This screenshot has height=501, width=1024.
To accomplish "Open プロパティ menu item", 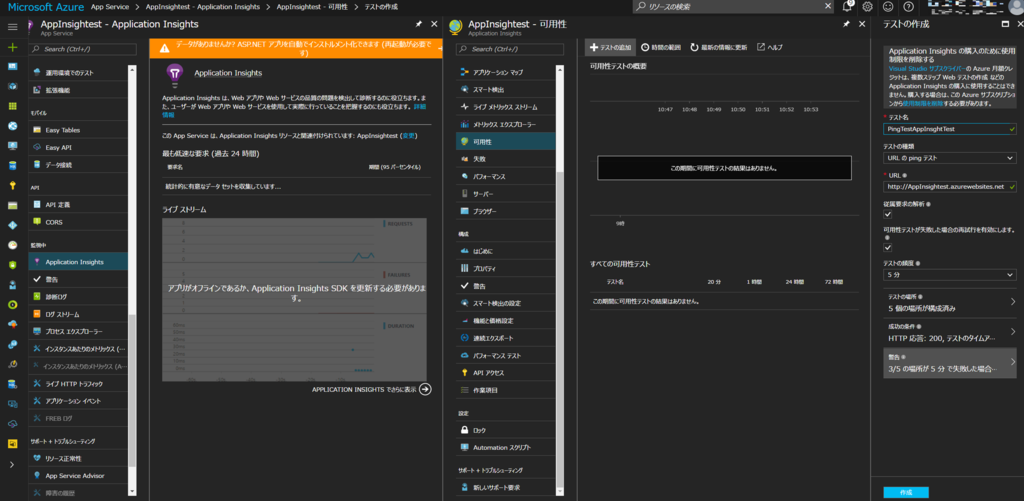I will [506, 268].
